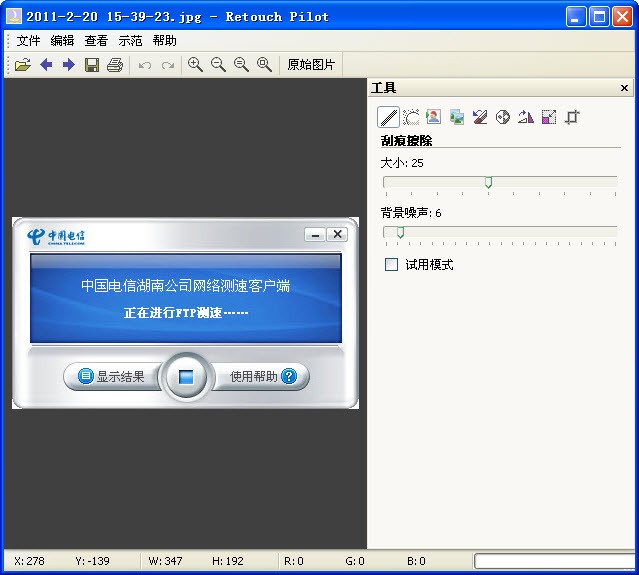Select the round half-shaded adjustment tool
Viewport: 639px width, 575px height.
pyautogui.click(x=503, y=117)
